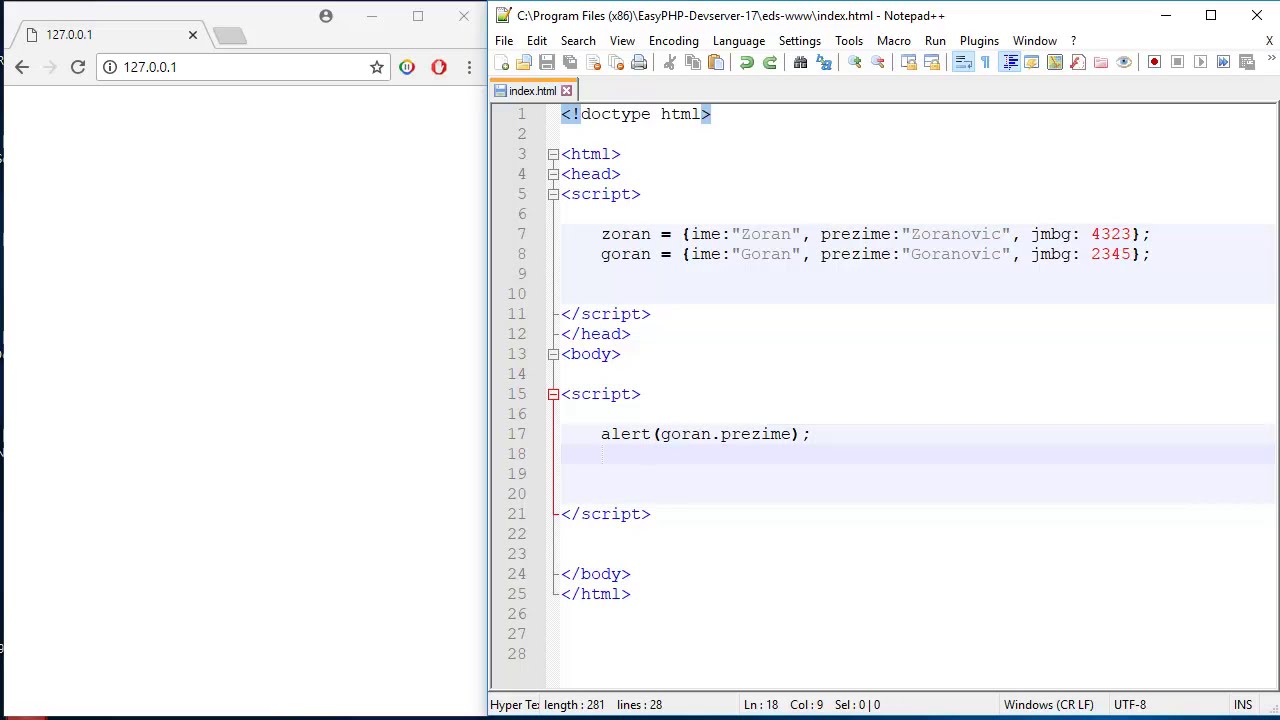Image resolution: width=1280 pixels, height=720 pixels.
Task: Undo the last edit via toolbar
Action: point(747,62)
